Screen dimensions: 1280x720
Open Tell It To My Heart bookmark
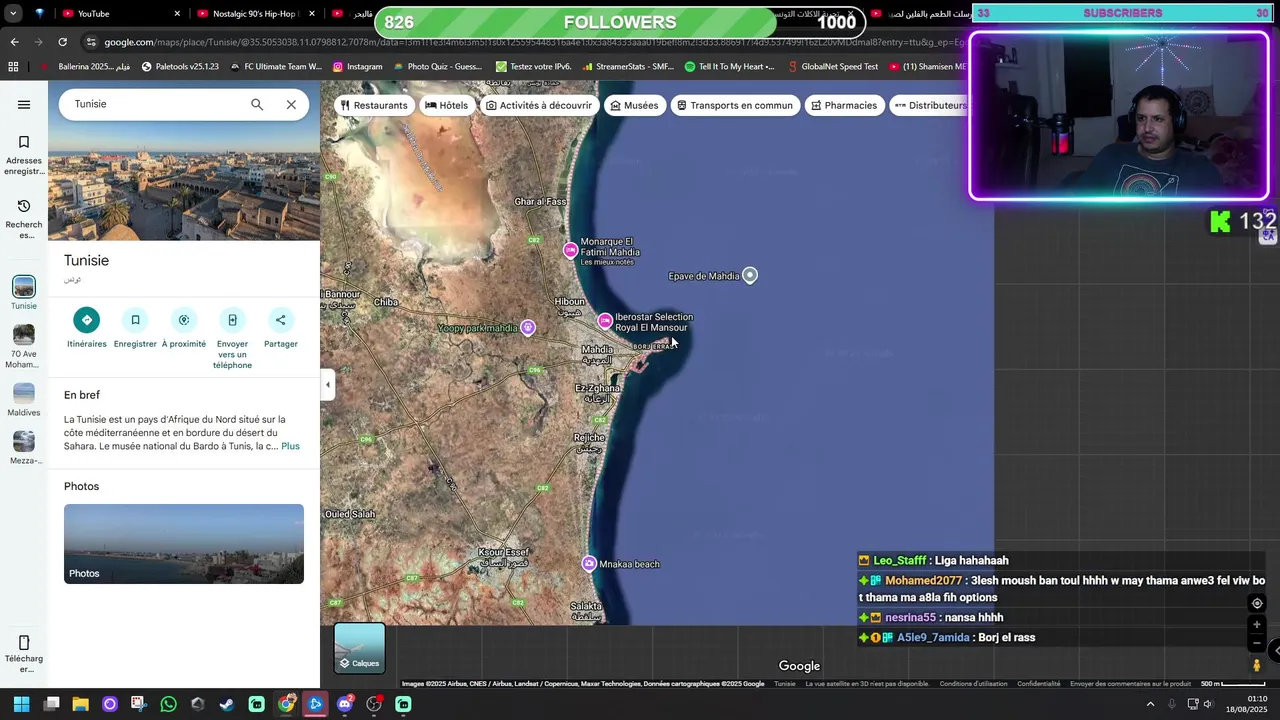click(x=730, y=67)
